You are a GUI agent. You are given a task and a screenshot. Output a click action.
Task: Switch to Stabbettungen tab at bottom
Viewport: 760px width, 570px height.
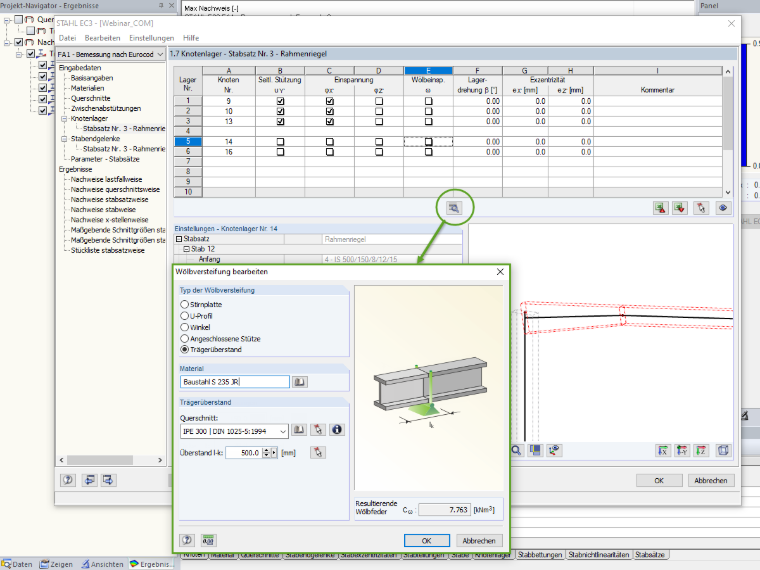(539, 554)
